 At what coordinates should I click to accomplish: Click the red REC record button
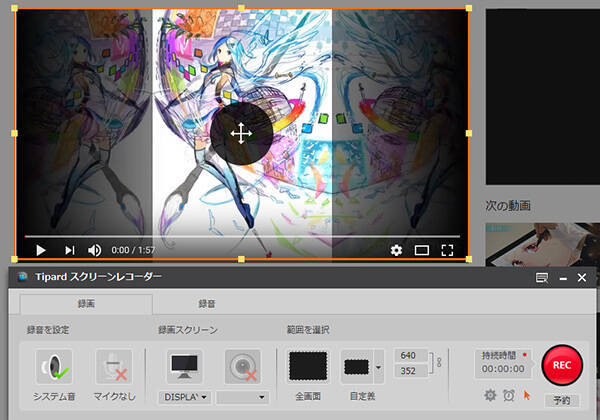561,366
